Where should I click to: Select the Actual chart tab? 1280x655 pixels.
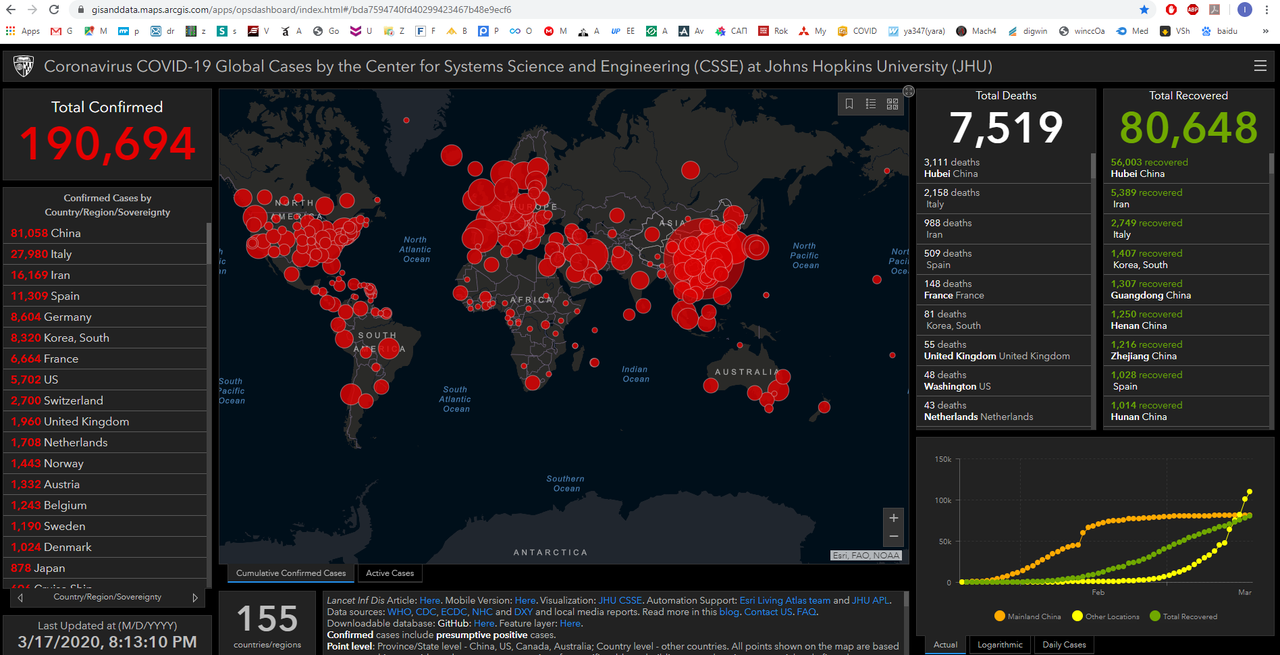[x=946, y=645]
